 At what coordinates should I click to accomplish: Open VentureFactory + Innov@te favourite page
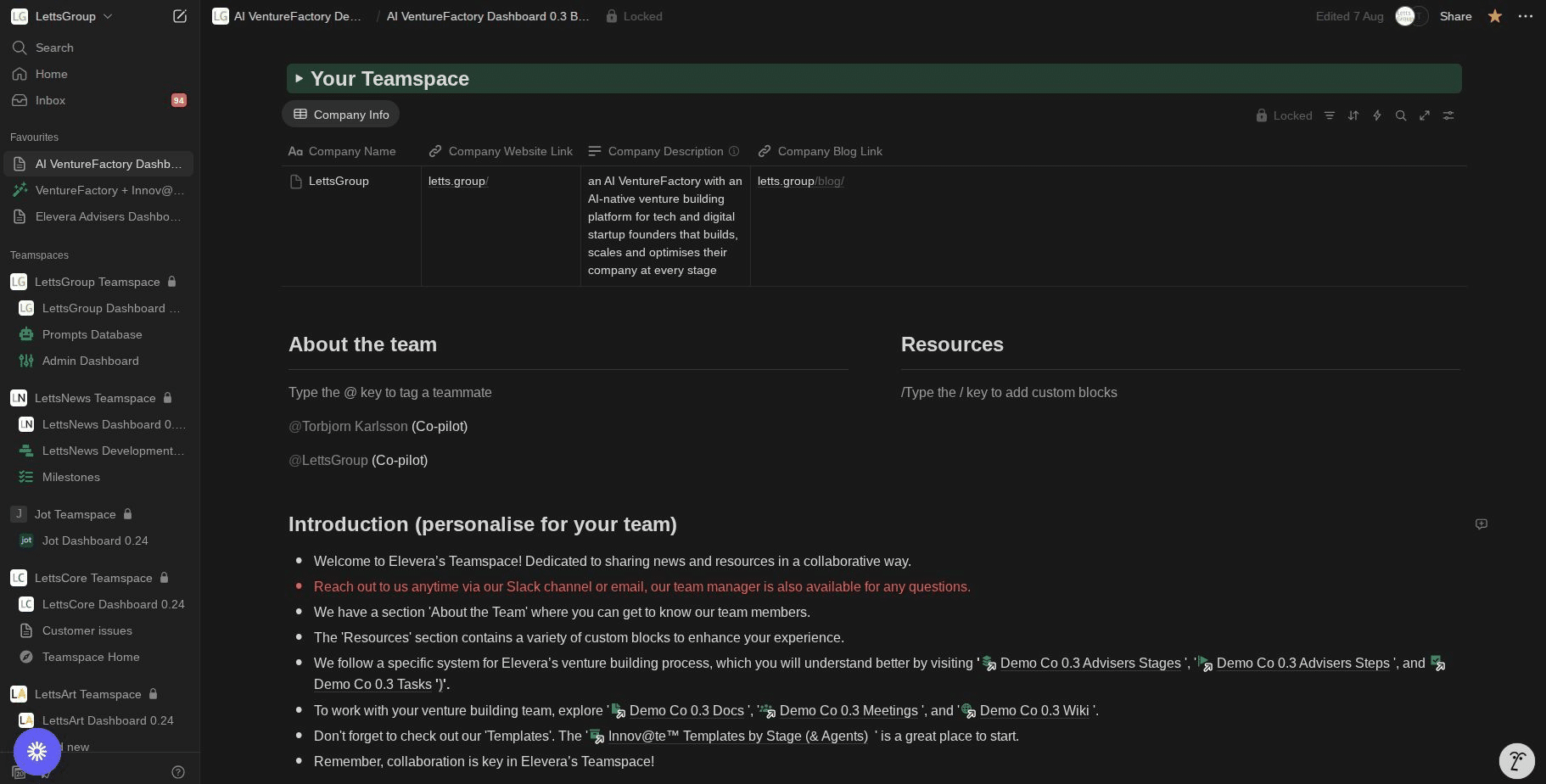click(x=98, y=190)
